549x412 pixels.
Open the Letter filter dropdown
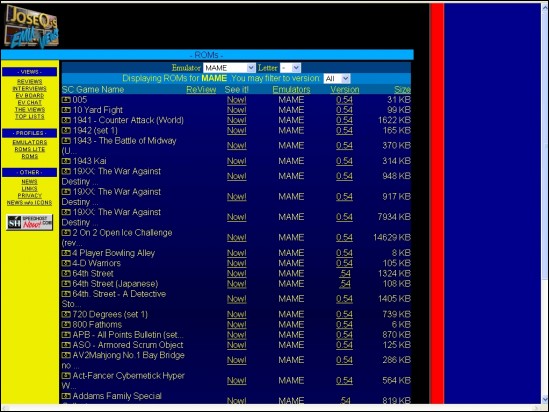click(290, 68)
